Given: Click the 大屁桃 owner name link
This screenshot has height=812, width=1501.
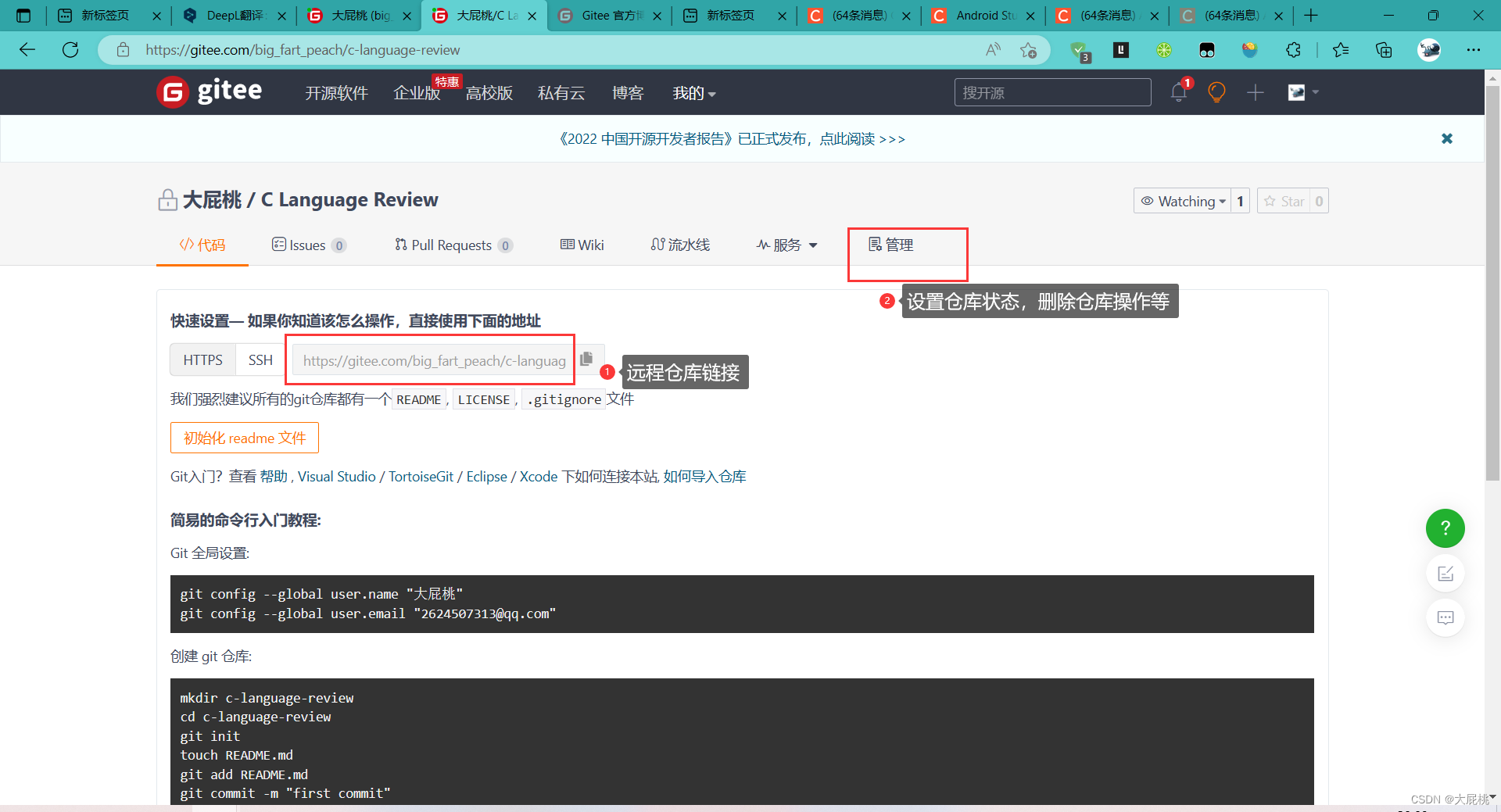Looking at the screenshot, I should (212, 200).
